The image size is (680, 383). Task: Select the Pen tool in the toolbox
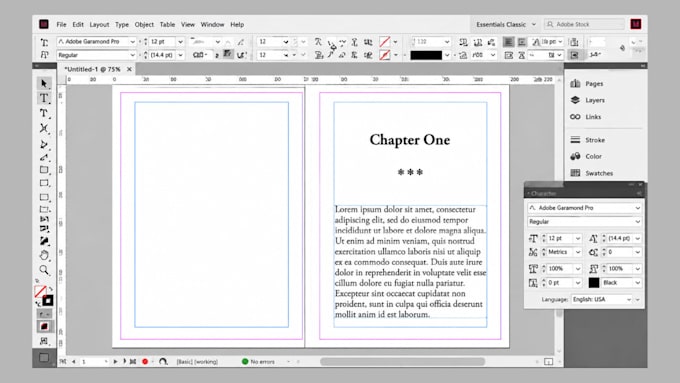pos(44,144)
